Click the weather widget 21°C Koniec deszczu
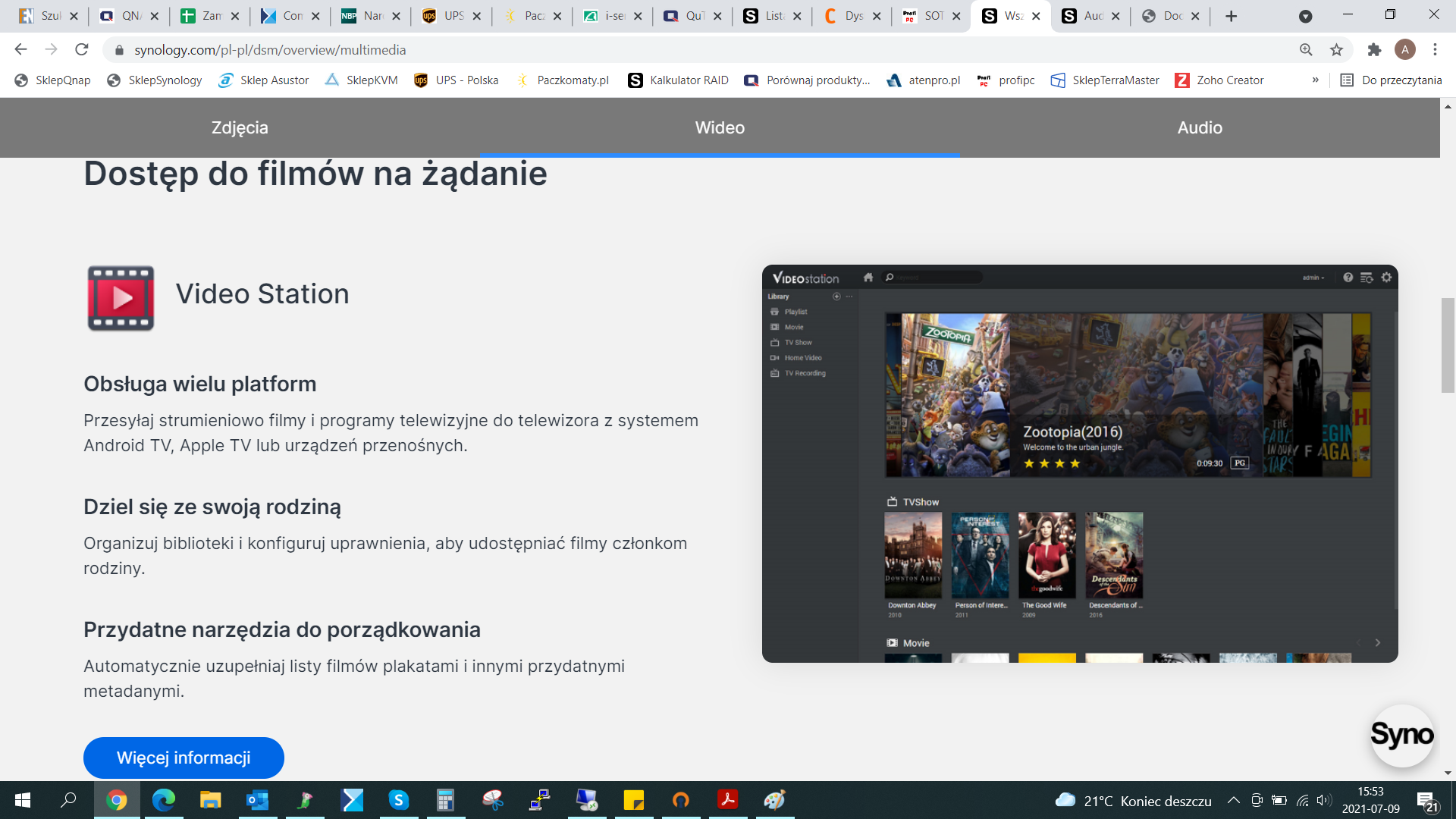 click(x=1133, y=801)
